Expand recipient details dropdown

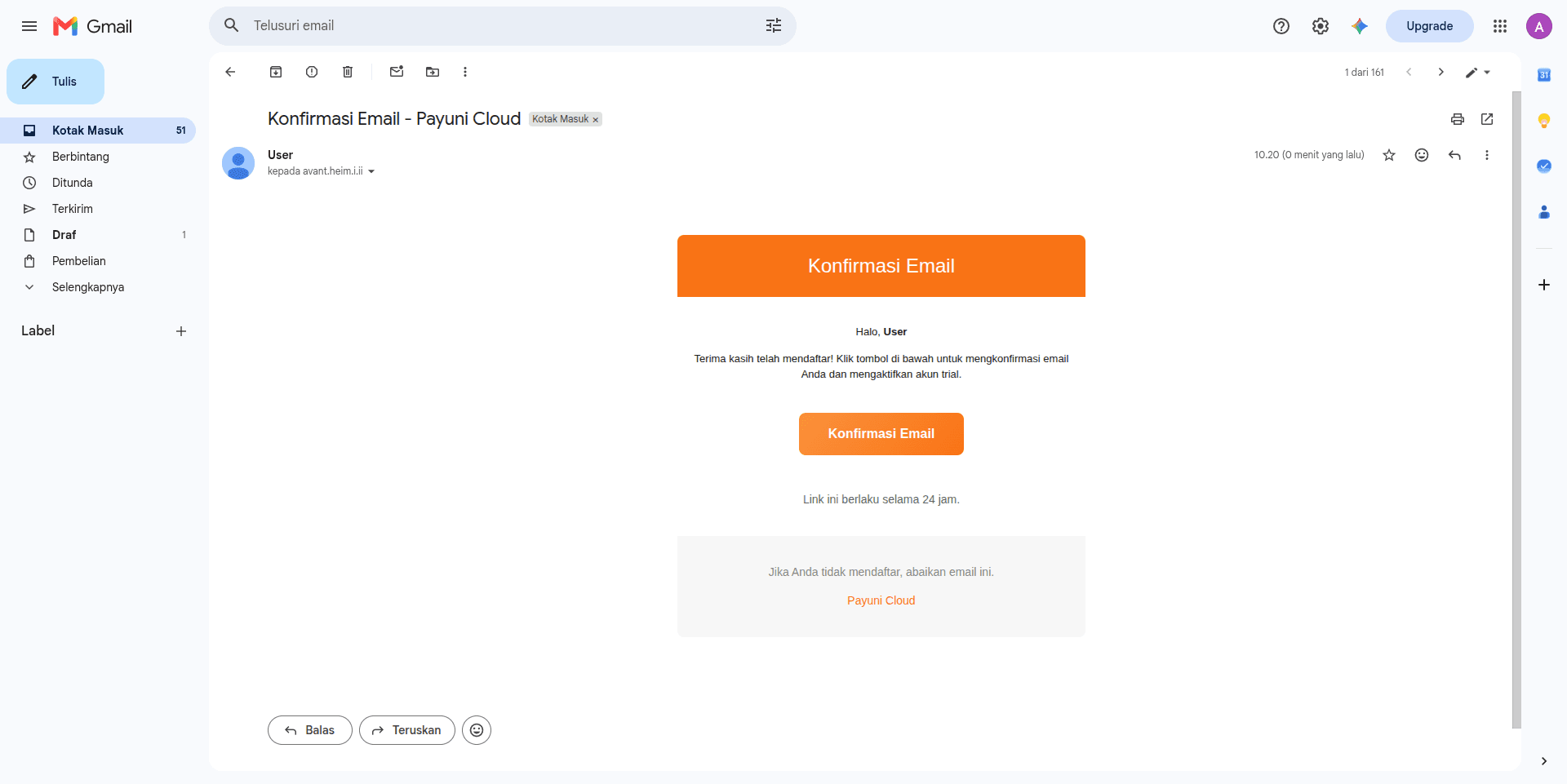(x=371, y=171)
